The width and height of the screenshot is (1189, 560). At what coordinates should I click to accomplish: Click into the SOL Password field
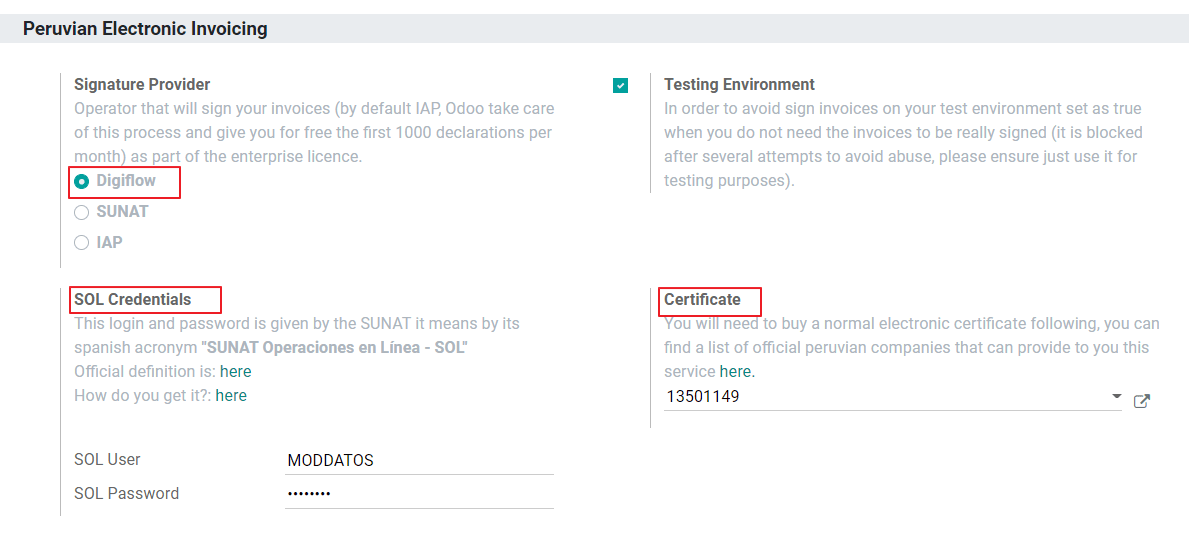pyautogui.click(x=418, y=494)
